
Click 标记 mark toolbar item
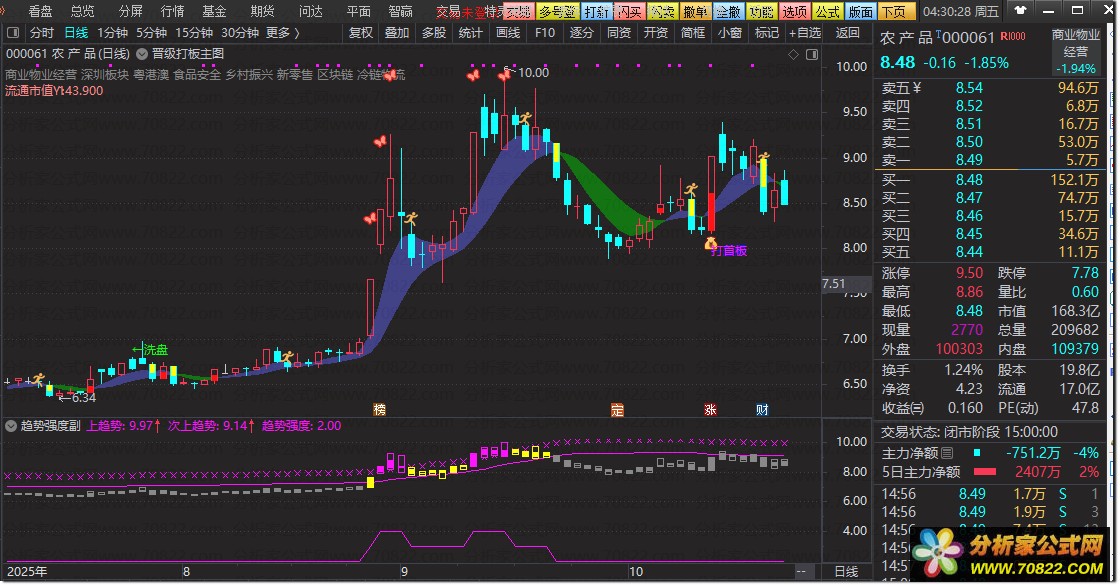pos(766,33)
